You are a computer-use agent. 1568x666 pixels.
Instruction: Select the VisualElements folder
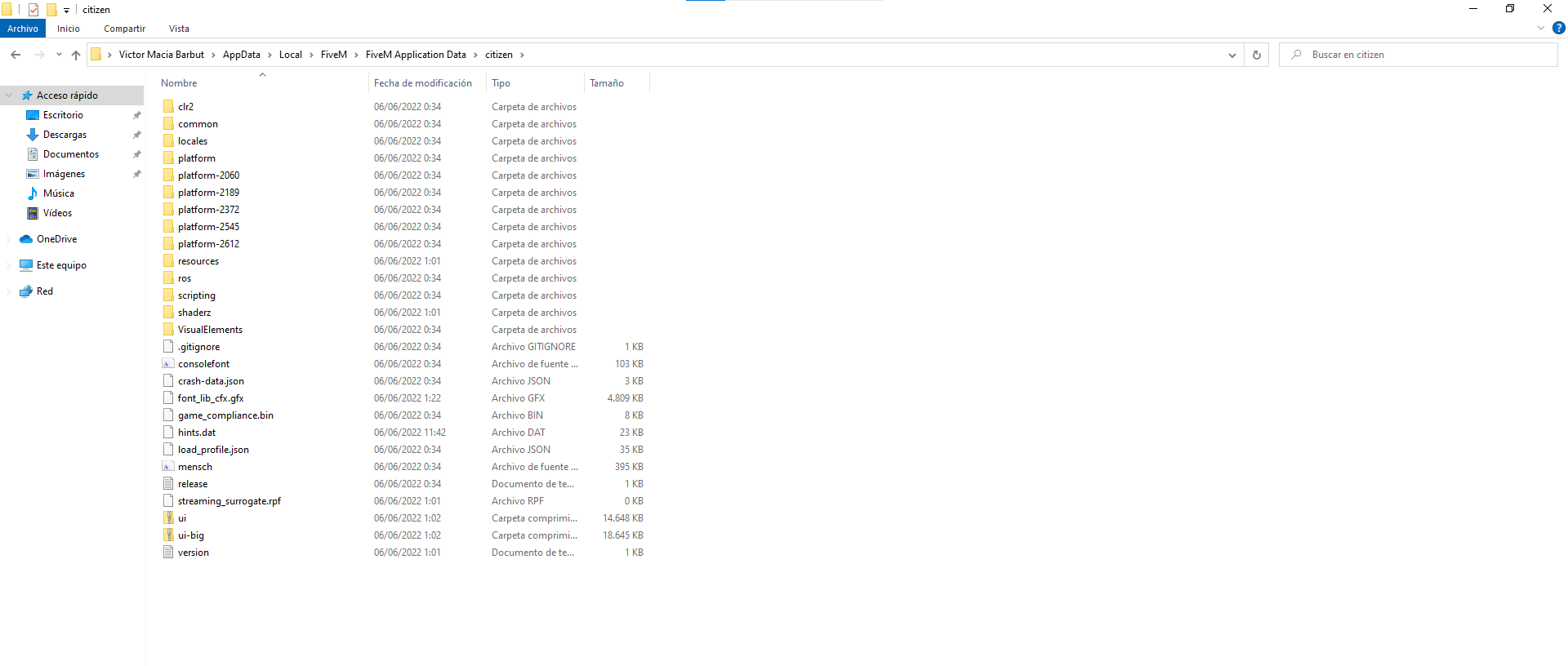210,330
